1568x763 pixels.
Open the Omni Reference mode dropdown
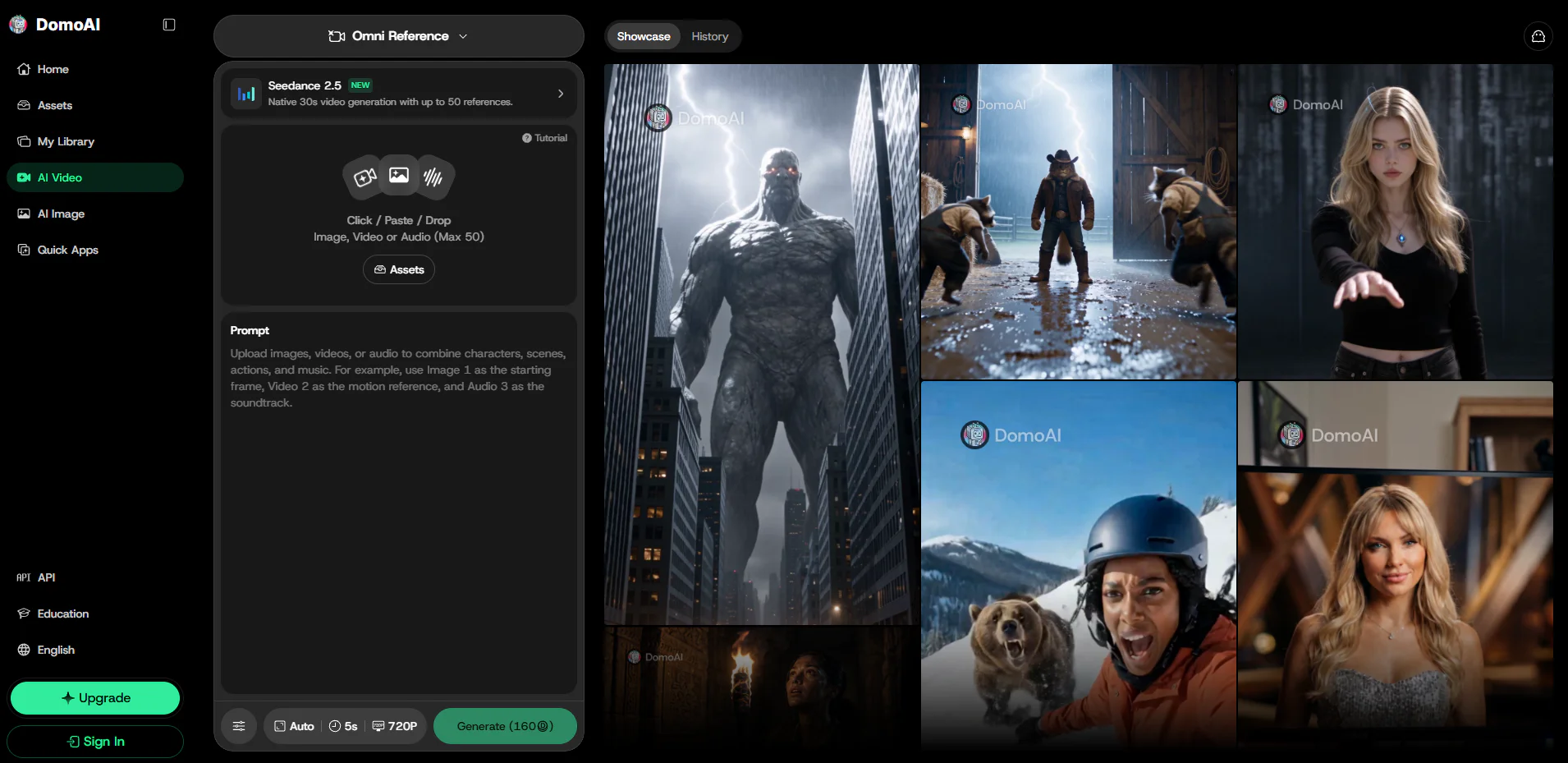point(399,36)
